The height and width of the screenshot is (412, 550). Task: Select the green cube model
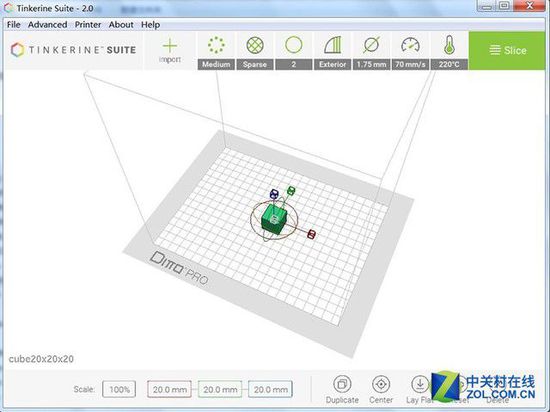pos(274,219)
